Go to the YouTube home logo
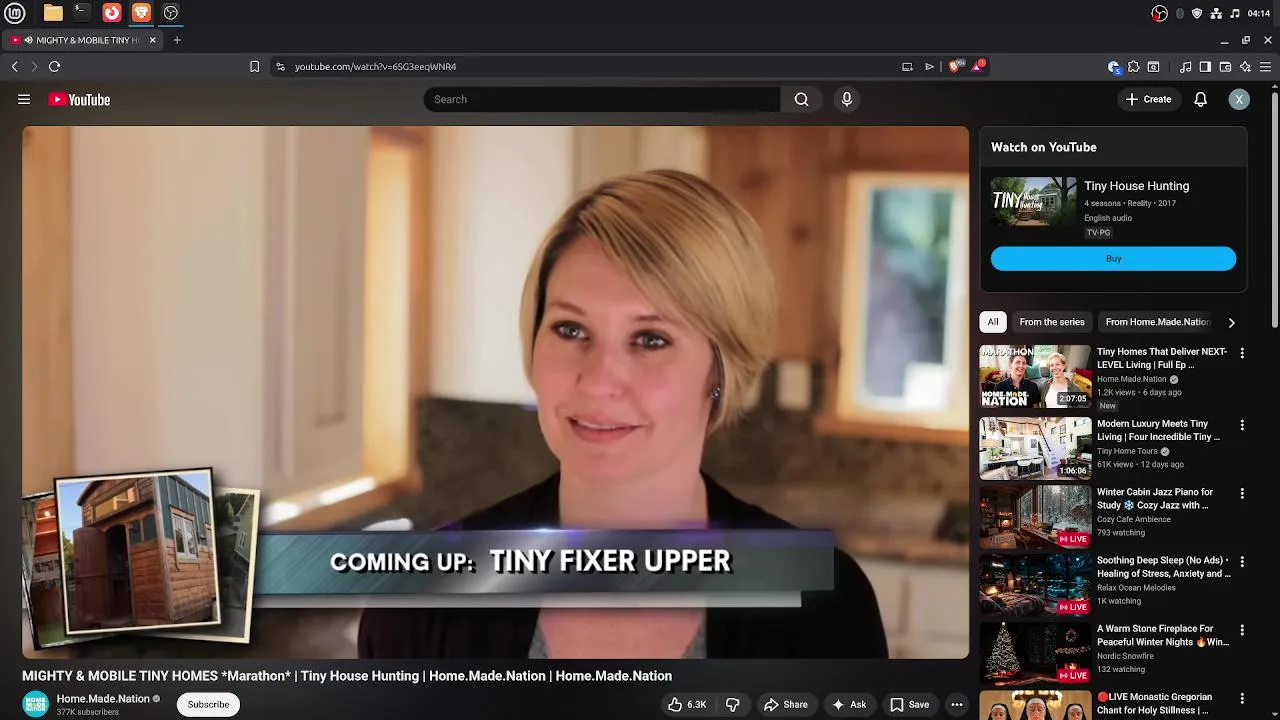Viewport: 1280px width, 720px height. tap(79, 99)
